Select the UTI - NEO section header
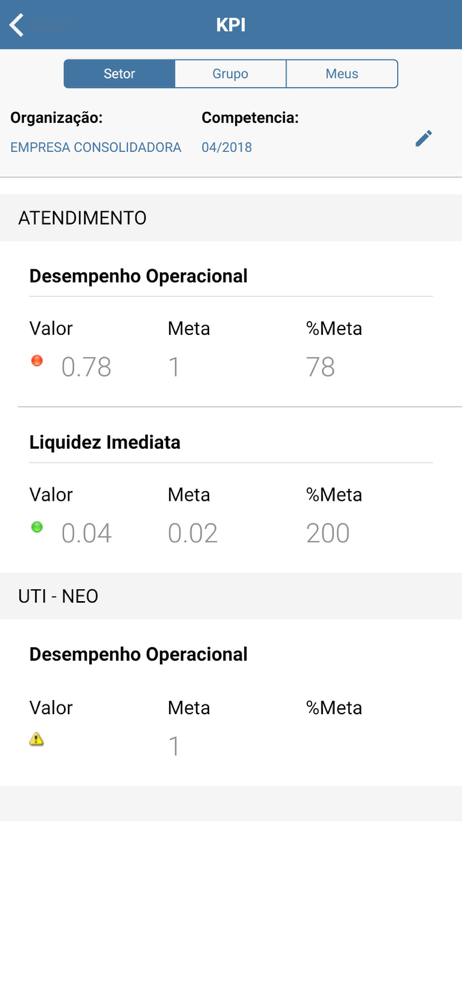 (x=231, y=596)
